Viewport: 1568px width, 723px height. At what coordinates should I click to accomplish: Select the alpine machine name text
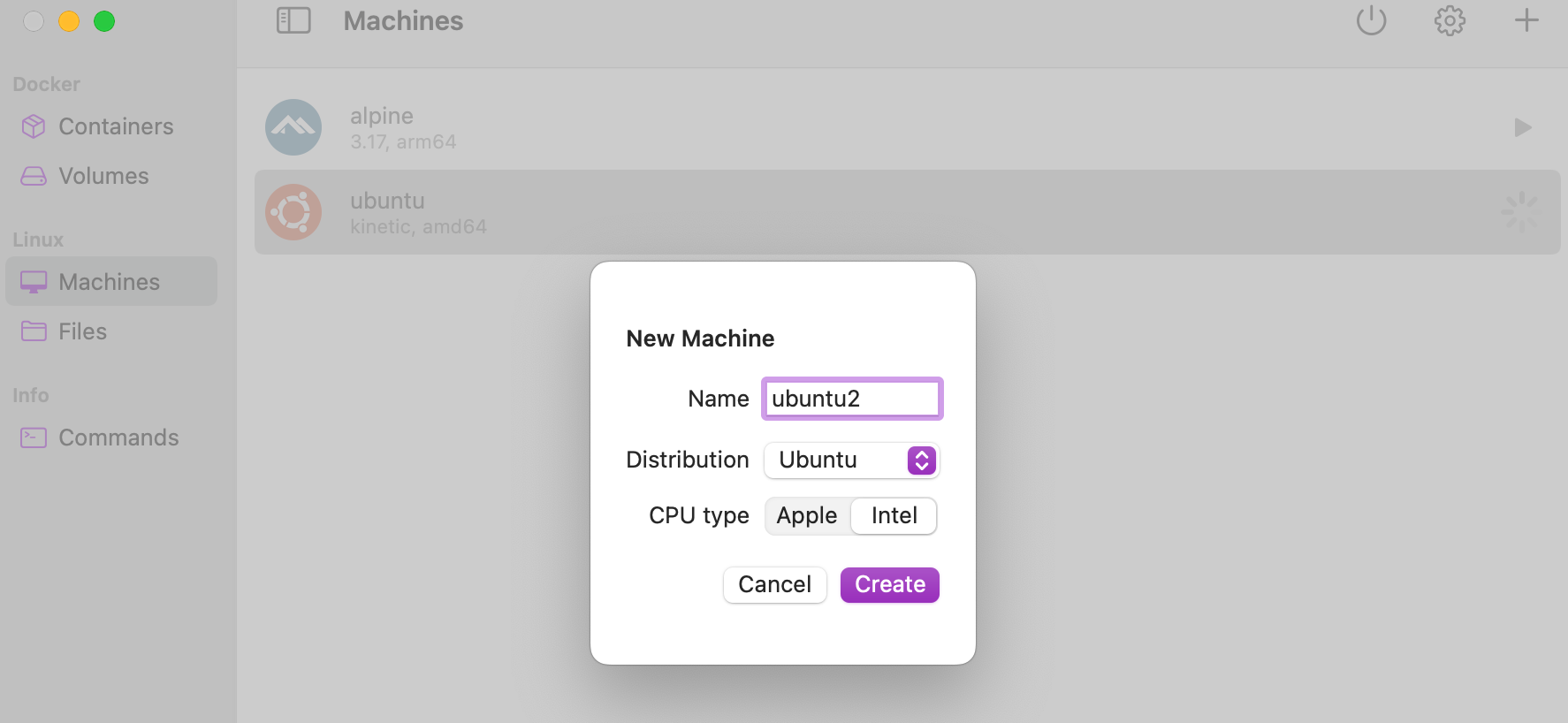coord(382,116)
